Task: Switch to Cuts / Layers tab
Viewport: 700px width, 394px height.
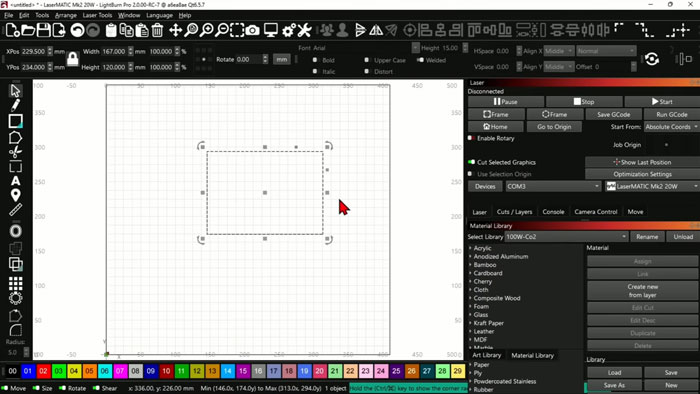Action: (514, 212)
